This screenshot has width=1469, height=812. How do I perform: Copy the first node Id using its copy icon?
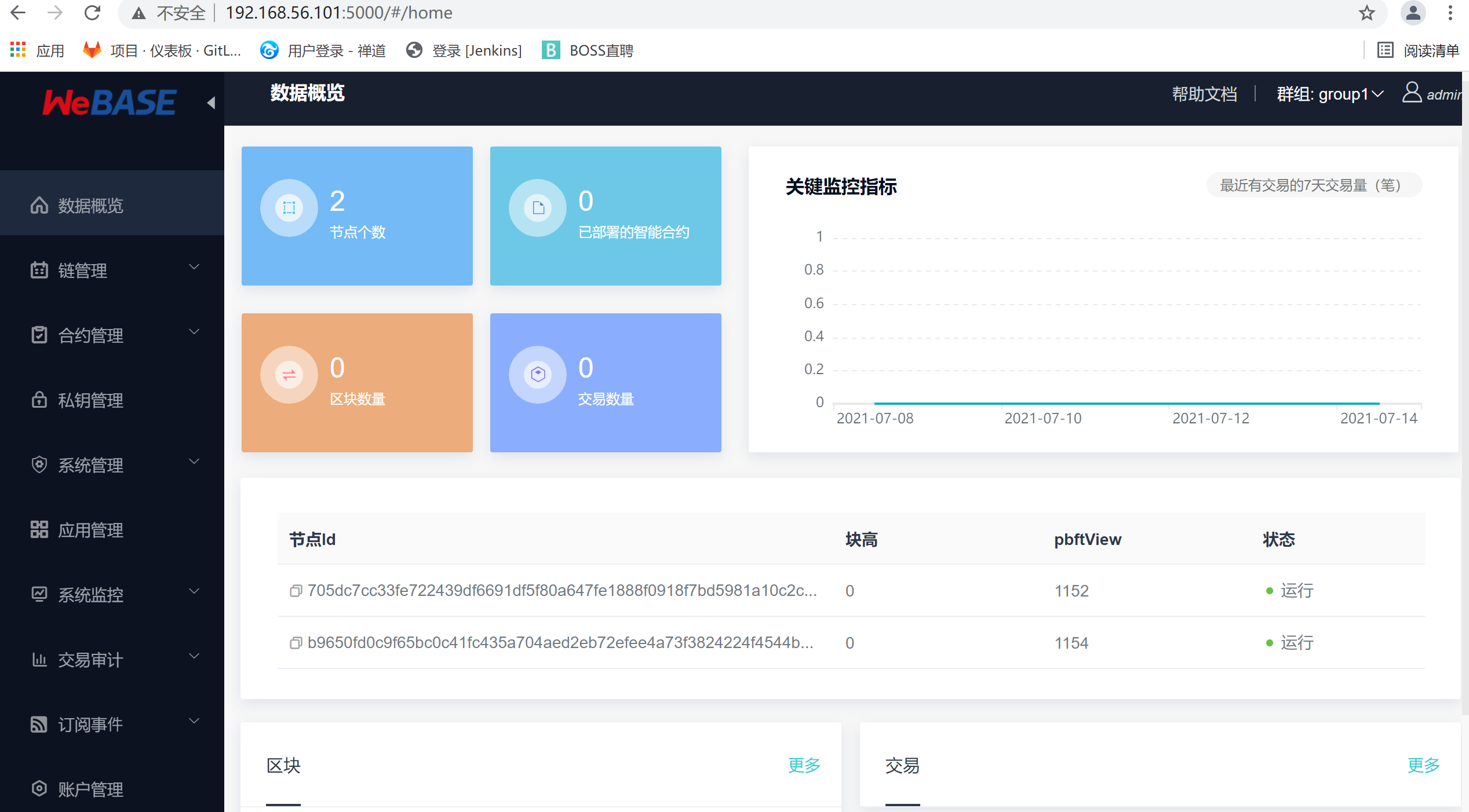click(x=296, y=591)
